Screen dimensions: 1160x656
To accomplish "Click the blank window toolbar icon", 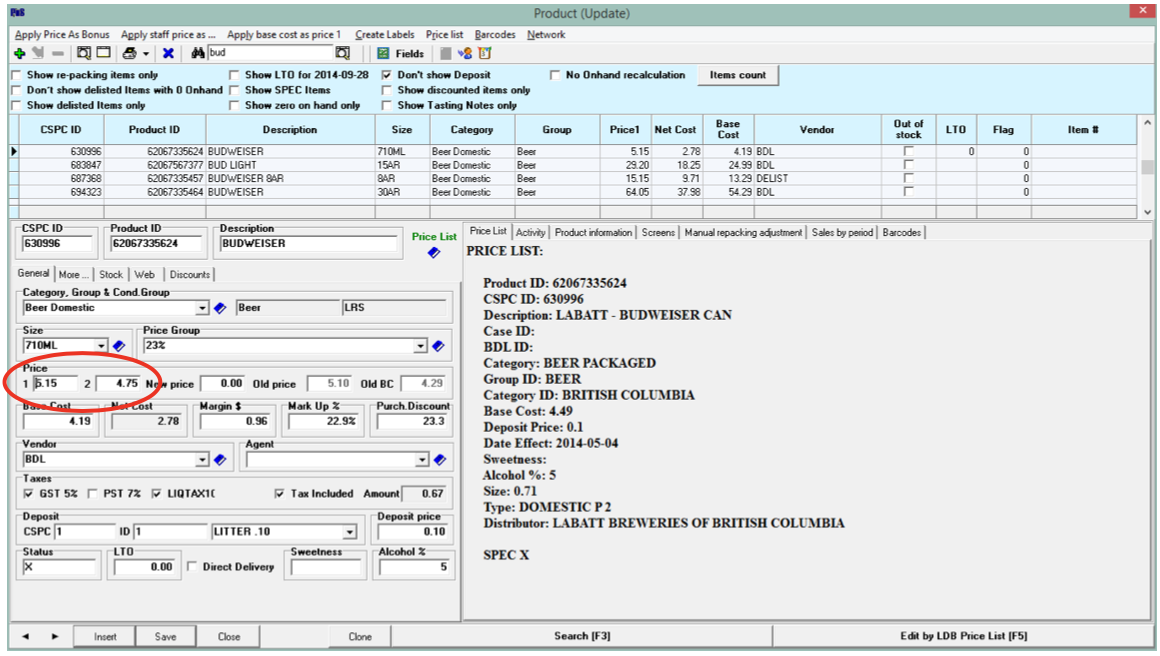I will [x=104, y=53].
